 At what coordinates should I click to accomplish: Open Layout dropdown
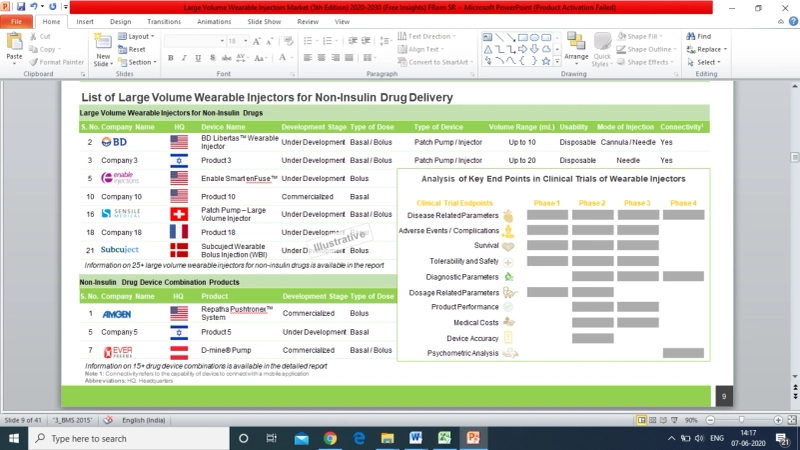[x=136, y=36]
